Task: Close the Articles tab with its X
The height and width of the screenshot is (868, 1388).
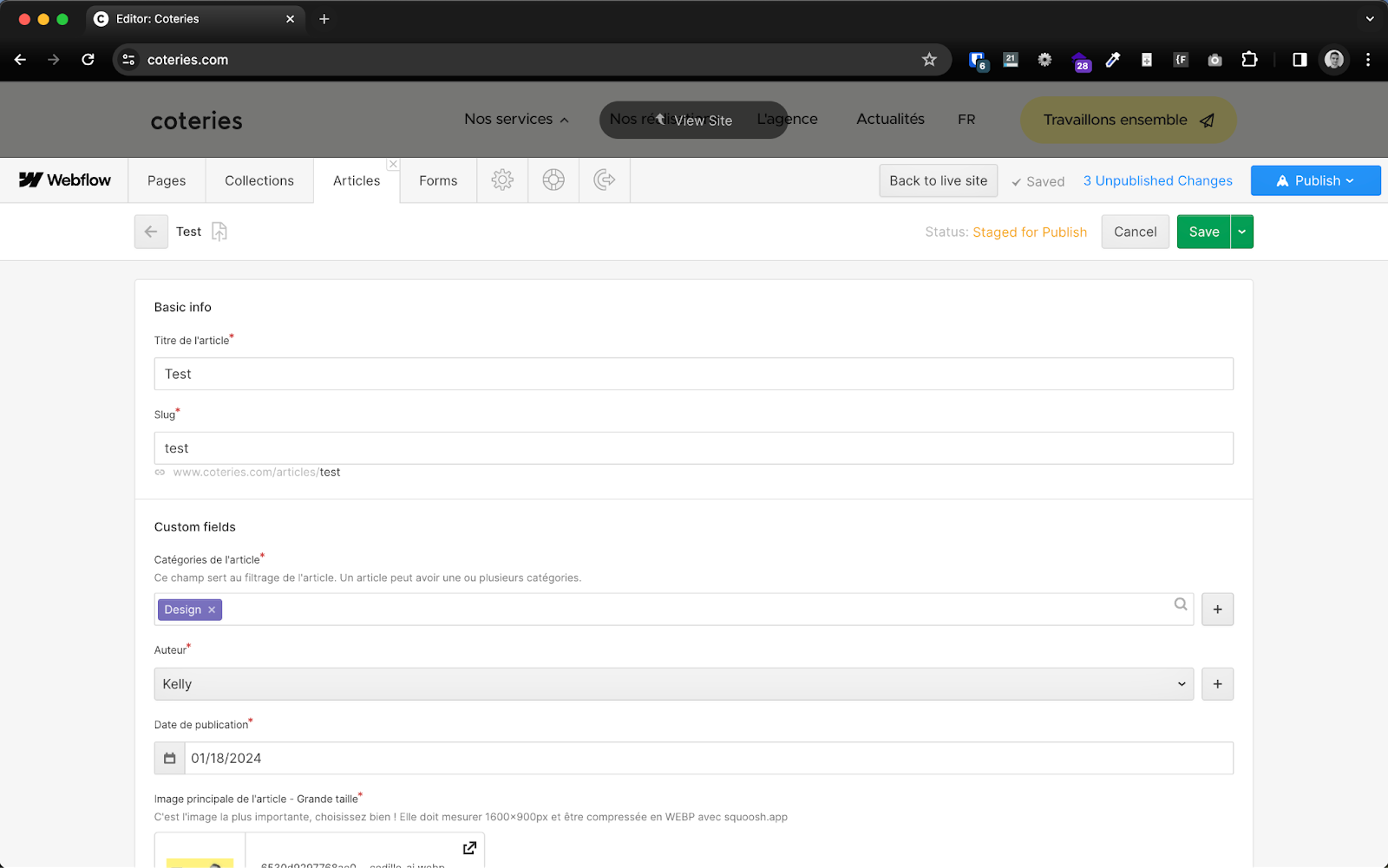Action: [393, 164]
